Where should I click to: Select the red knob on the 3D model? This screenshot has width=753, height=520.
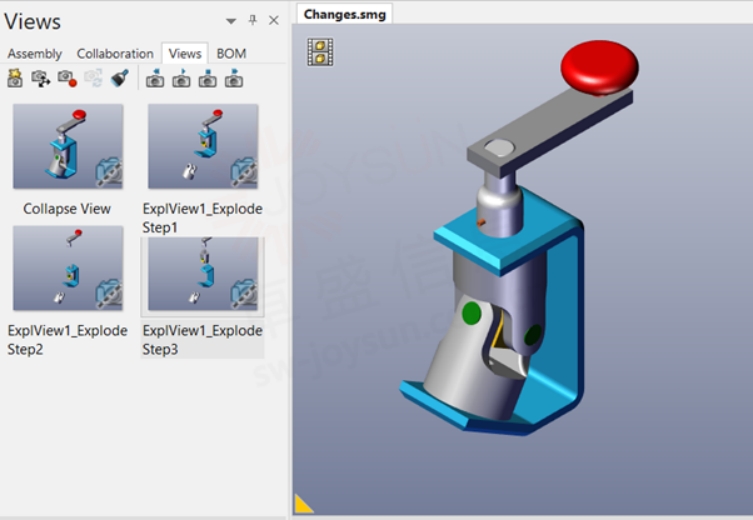(599, 66)
